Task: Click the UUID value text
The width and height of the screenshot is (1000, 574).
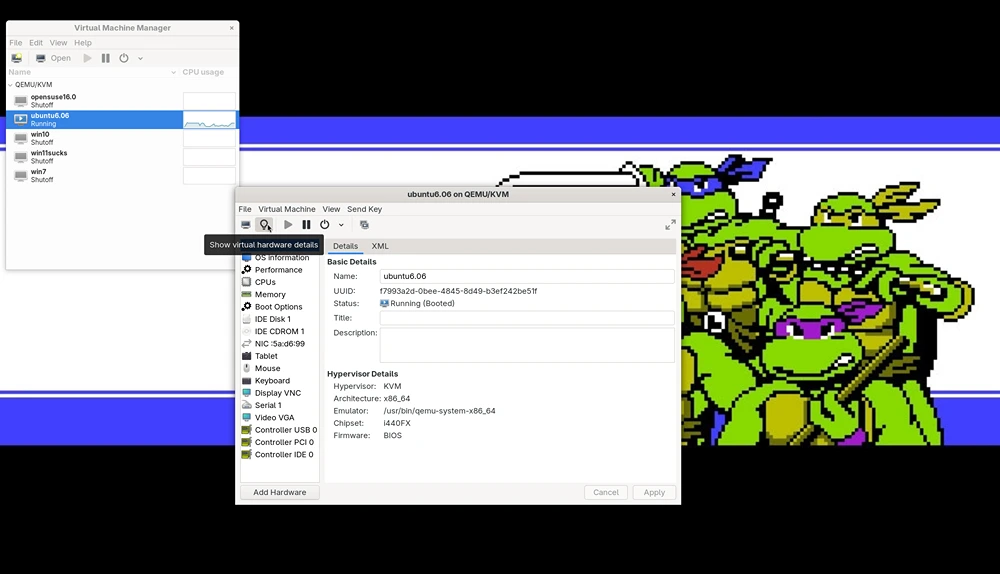Action: 459,291
